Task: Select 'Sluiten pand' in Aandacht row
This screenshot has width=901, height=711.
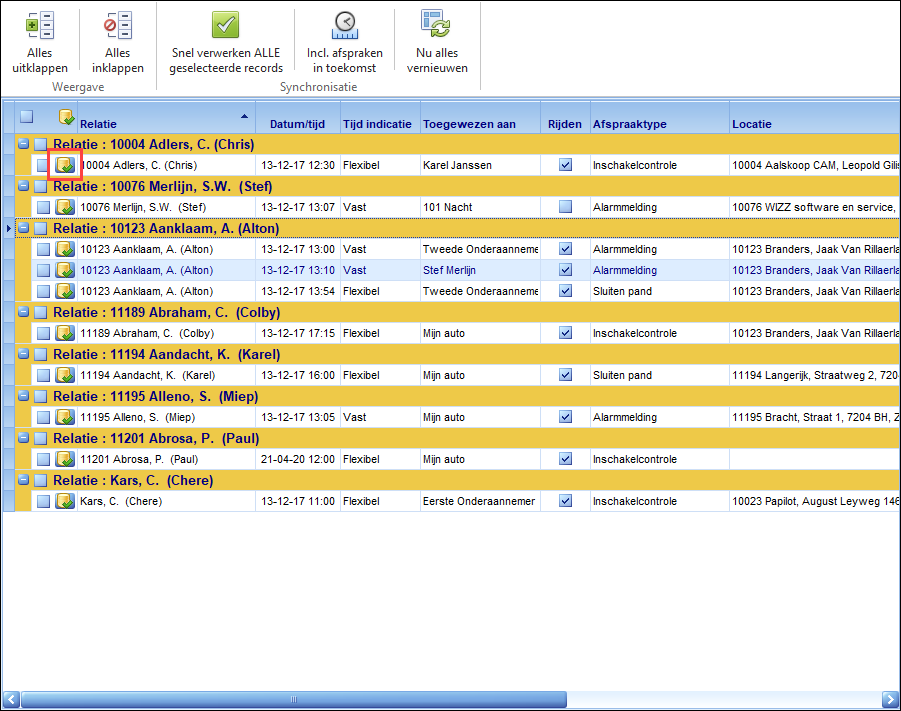Action: click(x=660, y=375)
